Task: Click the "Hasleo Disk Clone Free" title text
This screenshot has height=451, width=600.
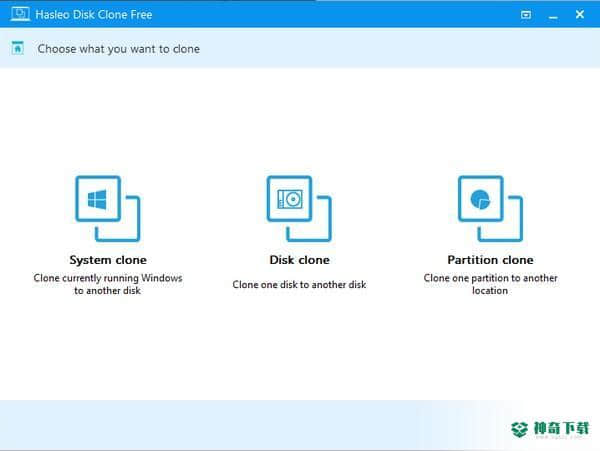Action: [94, 15]
